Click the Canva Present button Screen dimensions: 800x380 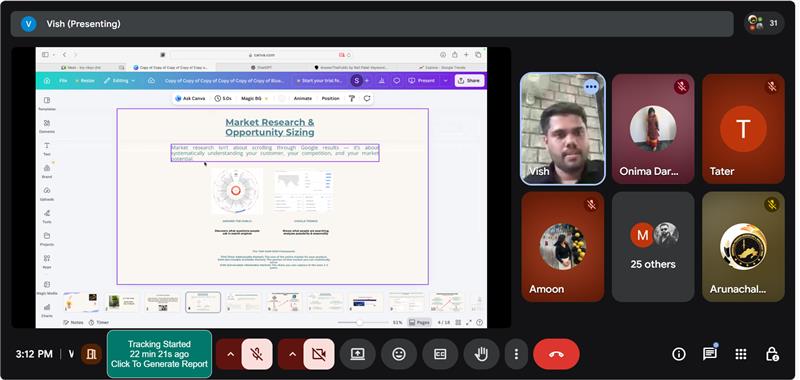tap(421, 81)
